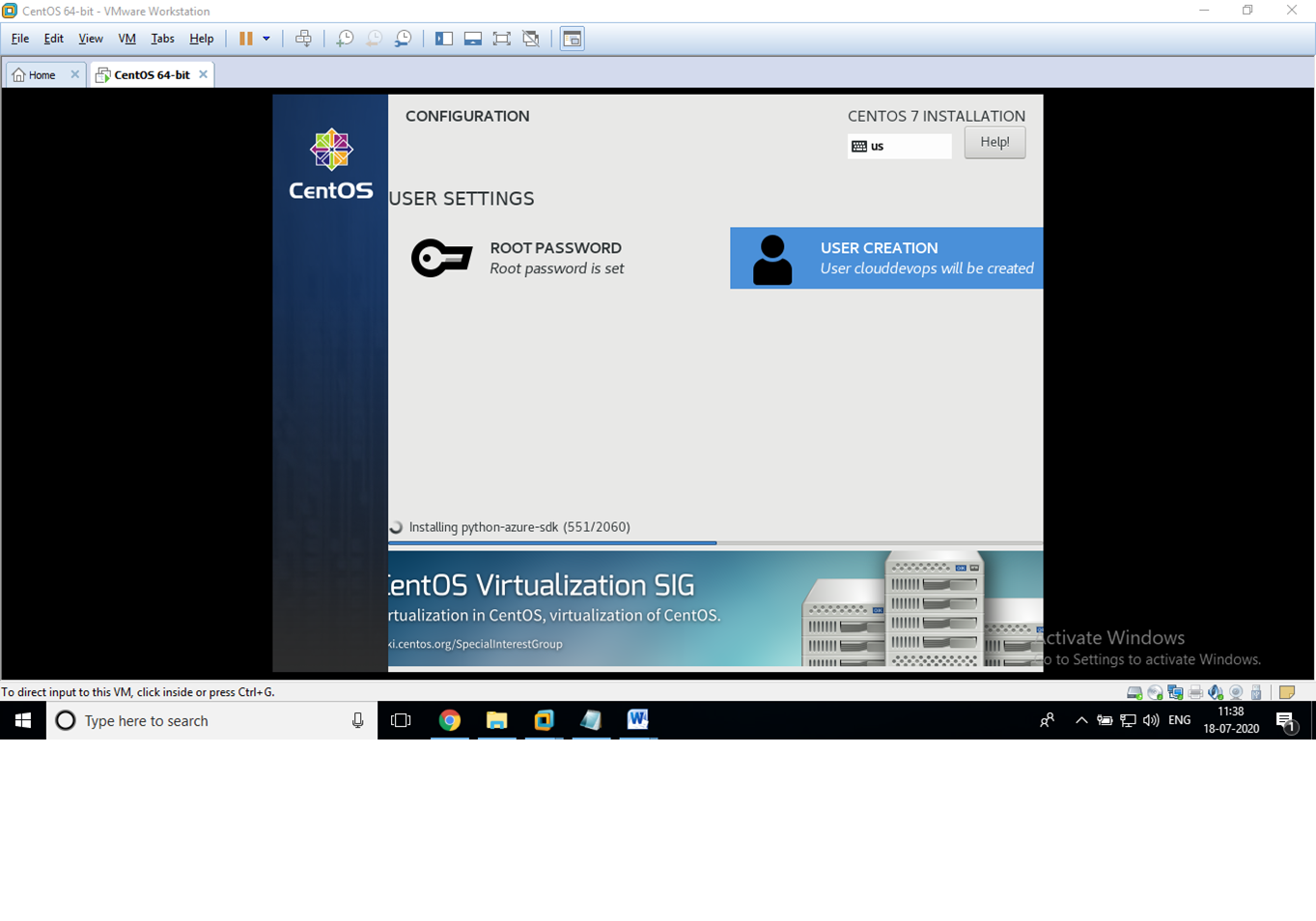Switch to the Home tab

39,74
